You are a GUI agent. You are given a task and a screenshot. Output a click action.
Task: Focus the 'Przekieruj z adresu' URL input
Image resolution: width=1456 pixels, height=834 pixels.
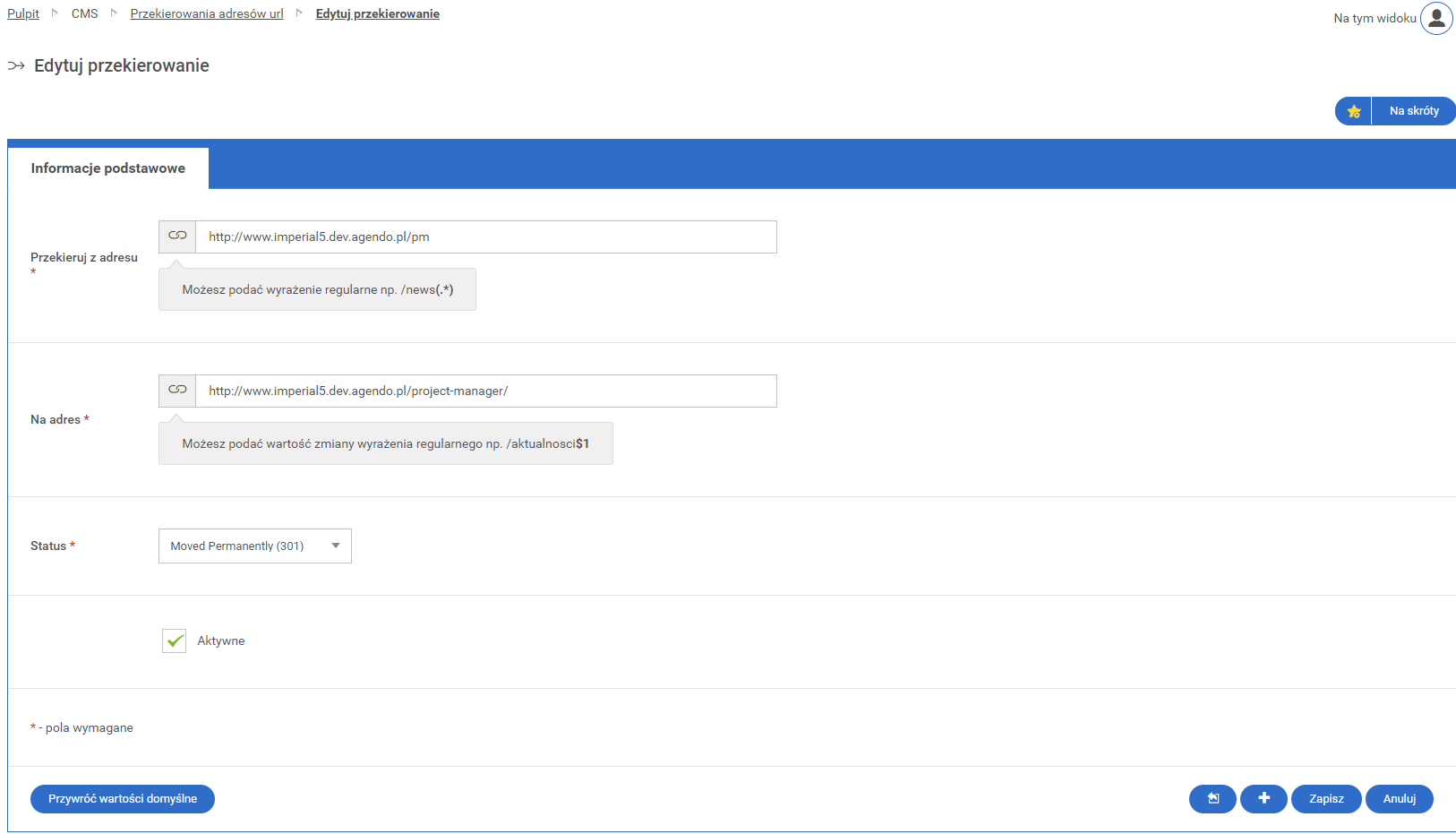pyautogui.click(x=485, y=236)
